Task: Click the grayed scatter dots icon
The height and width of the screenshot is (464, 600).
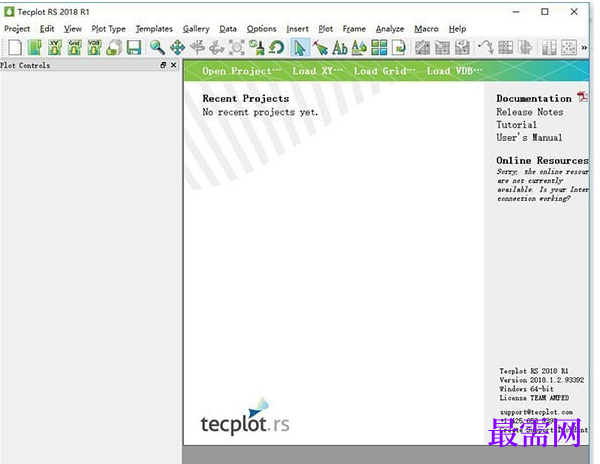Action: click(x=569, y=48)
